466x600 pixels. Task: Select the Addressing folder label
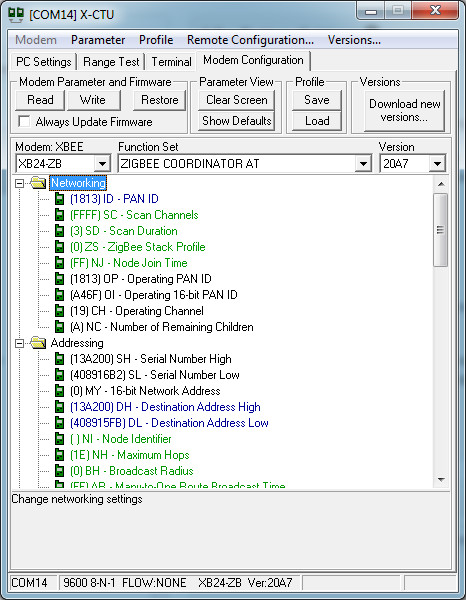click(77, 343)
